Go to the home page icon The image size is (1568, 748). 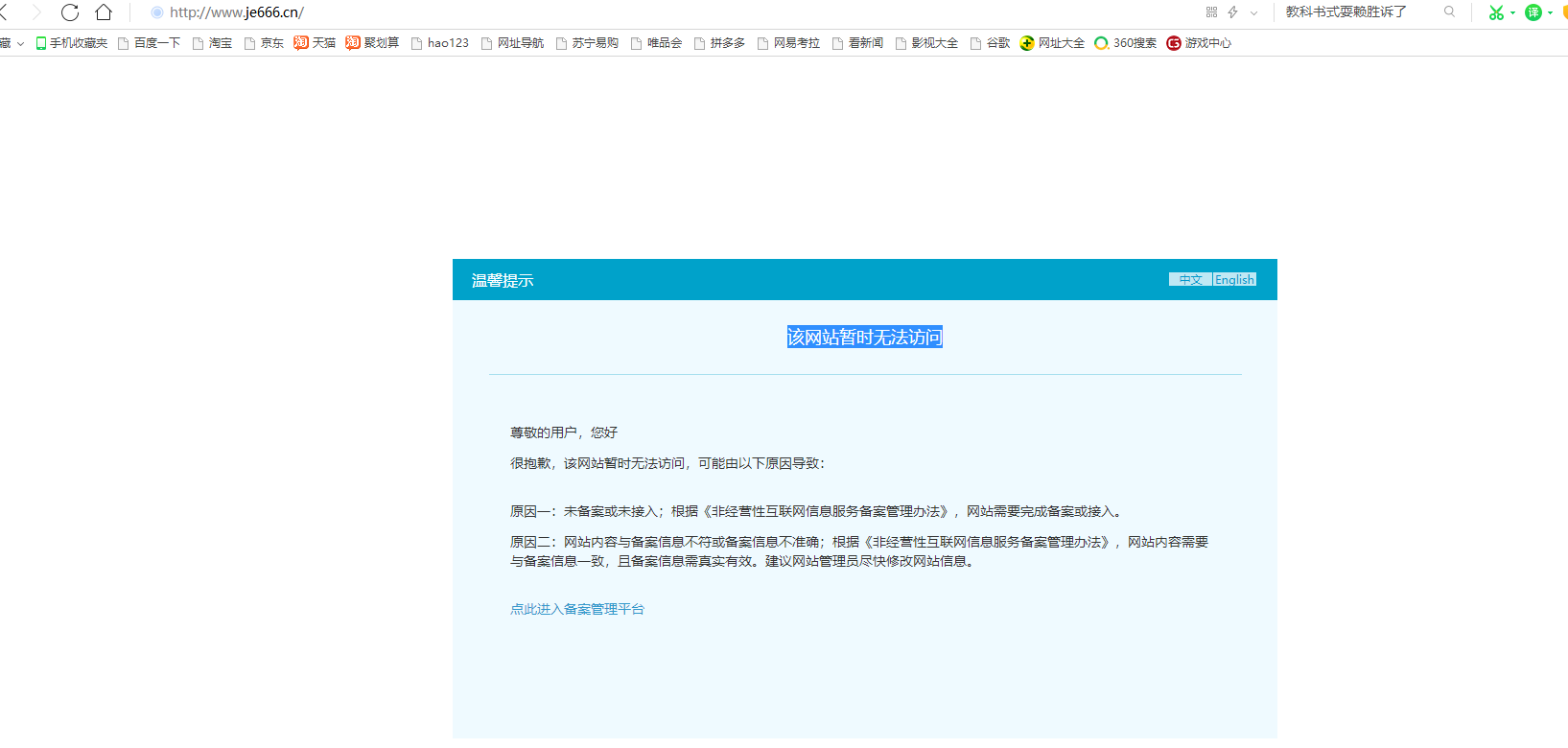(x=104, y=12)
